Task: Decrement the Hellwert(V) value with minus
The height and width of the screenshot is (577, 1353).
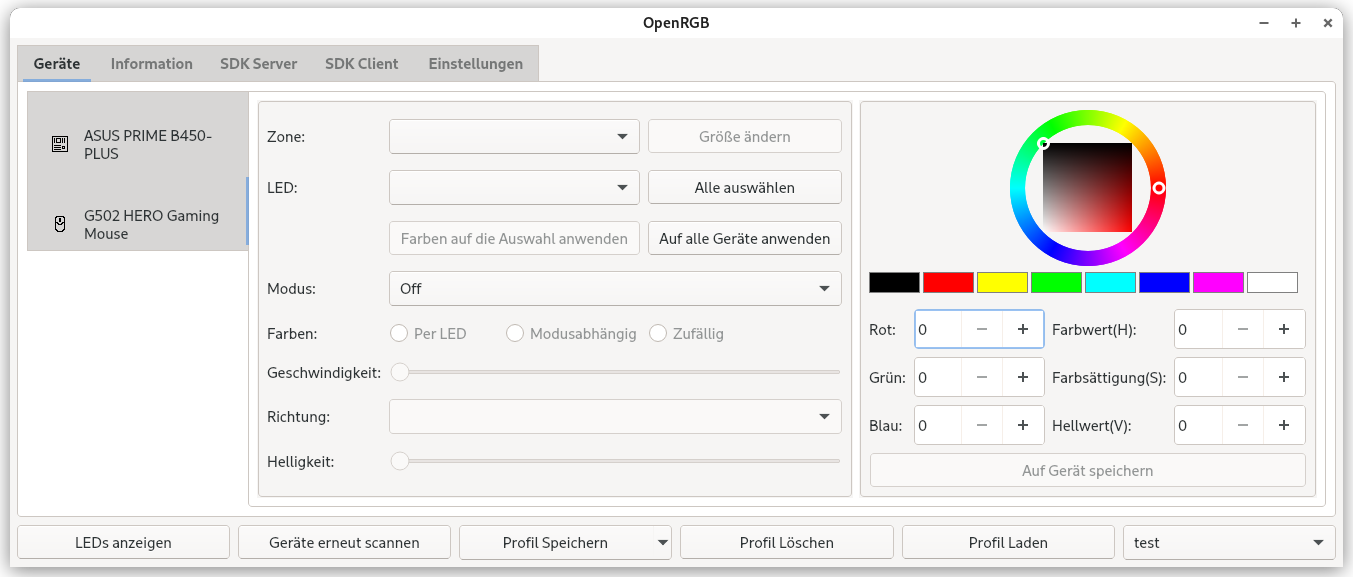Action: [1243, 425]
